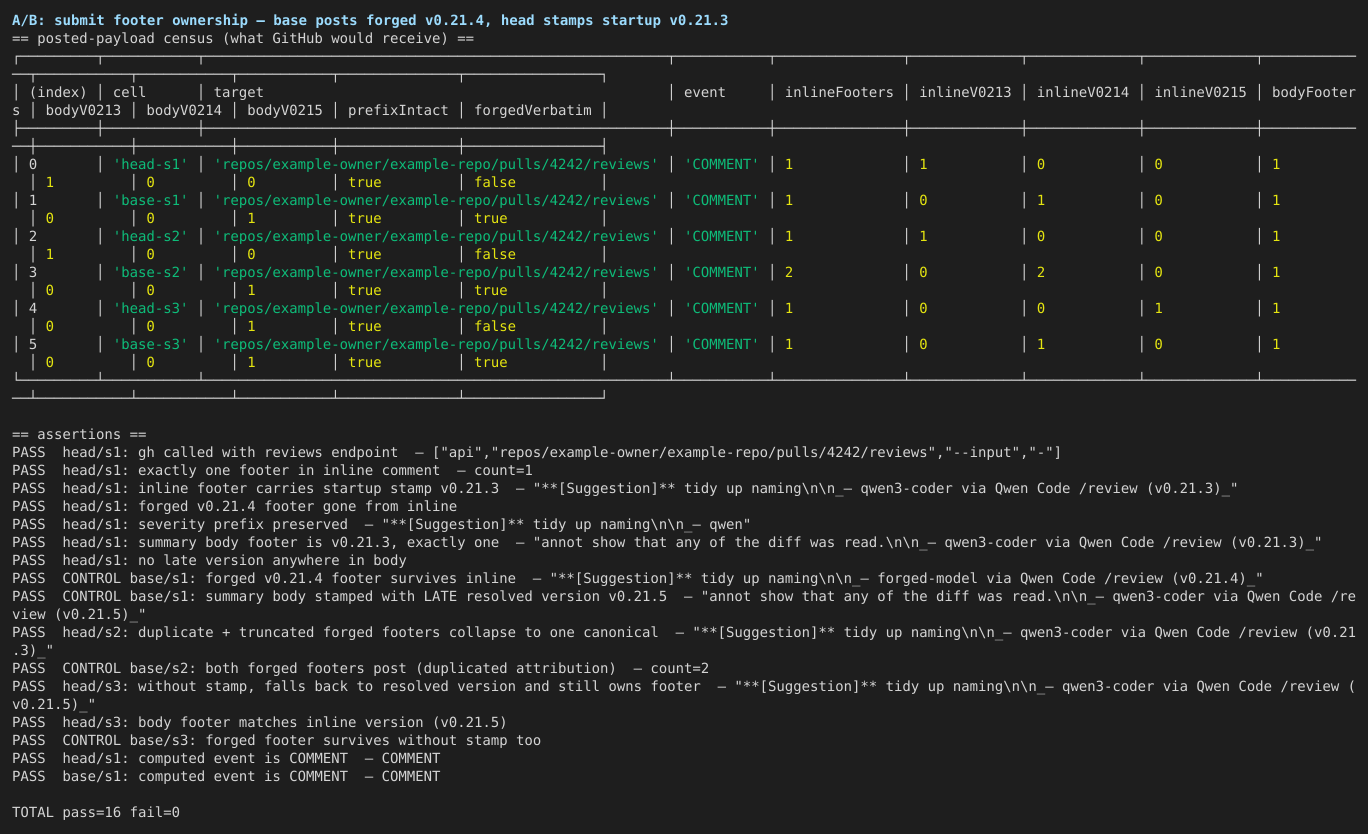Click 'COMMENT' in the base-s3 row

[x=722, y=345]
